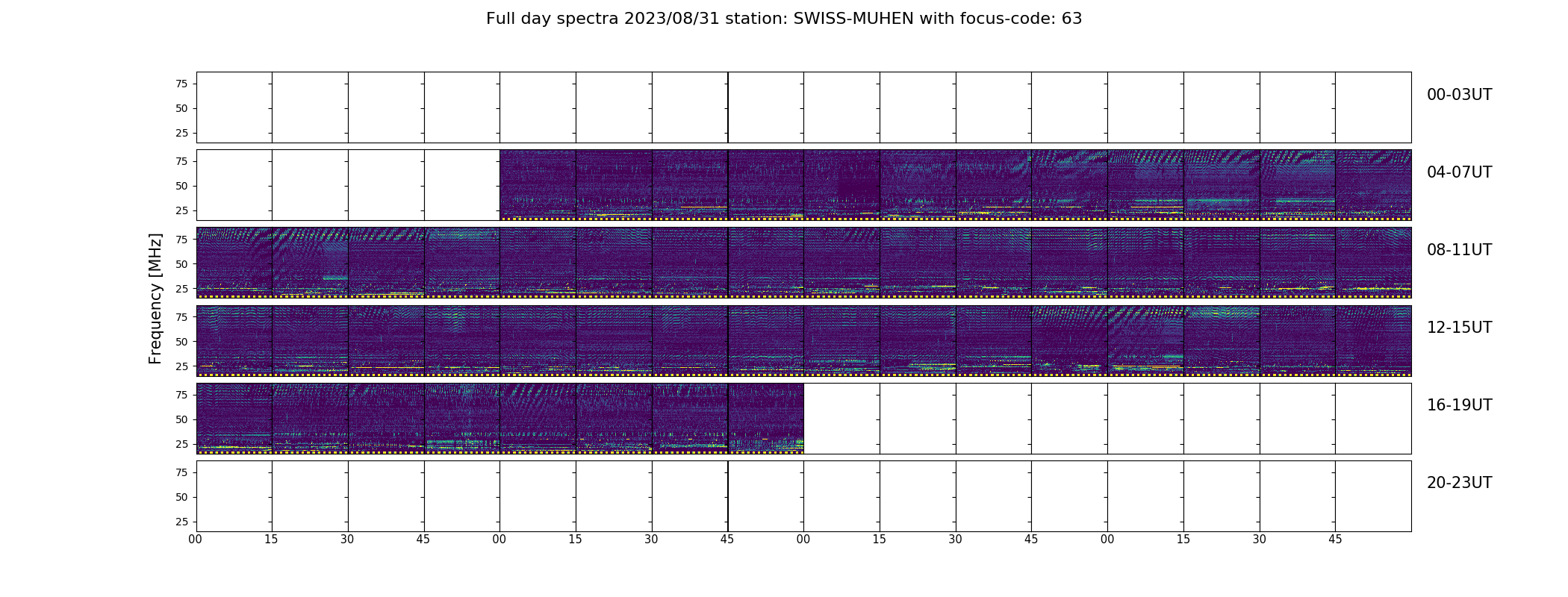Image resolution: width=1568 pixels, height=597 pixels.
Task: Click the 00-03UT row label
Action: pos(1459,95)
